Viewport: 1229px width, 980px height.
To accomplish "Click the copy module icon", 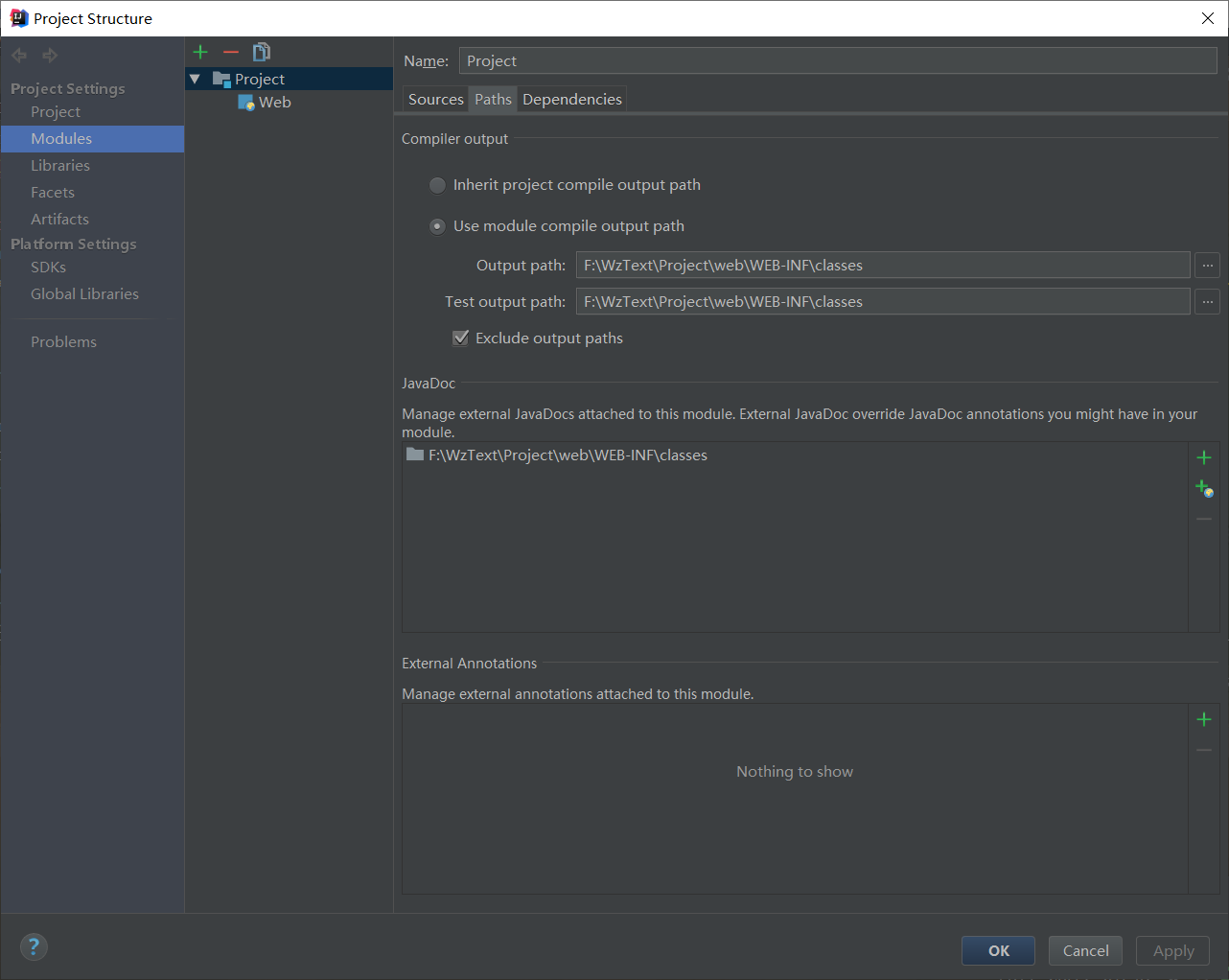I will 262,52.
